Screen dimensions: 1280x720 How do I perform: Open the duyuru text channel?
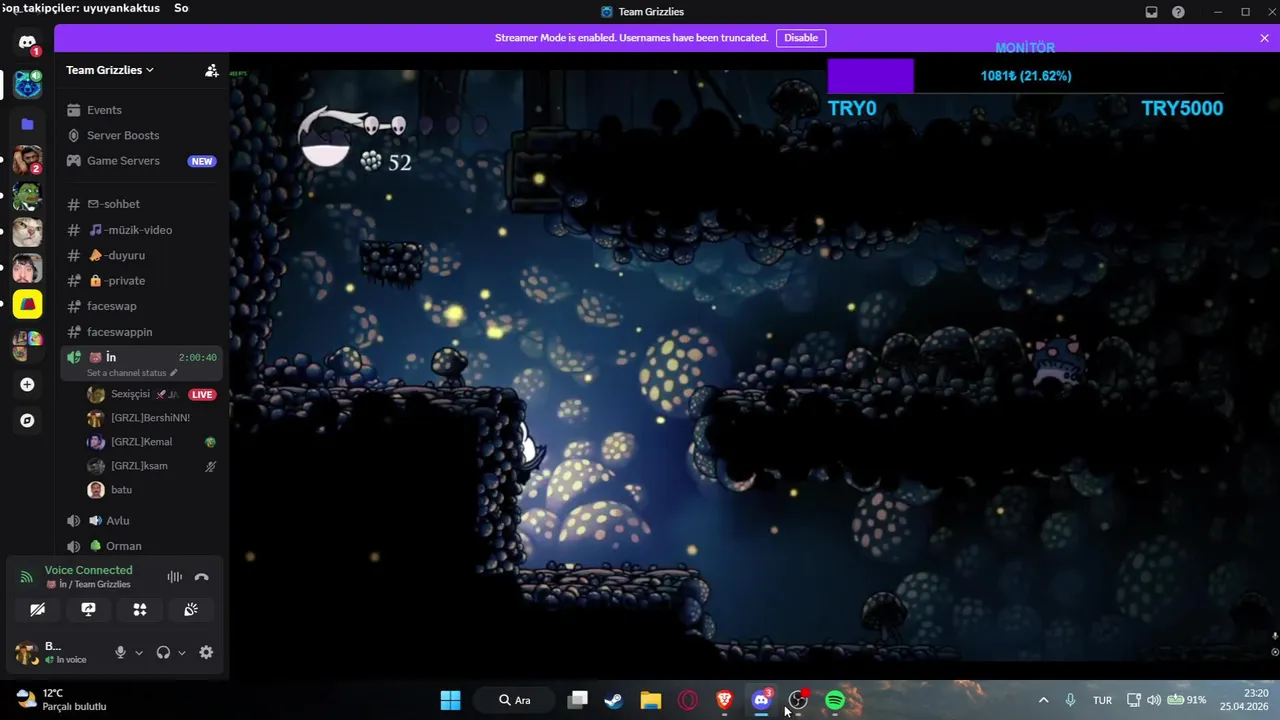pyautogui.click(x=140, y=255)
